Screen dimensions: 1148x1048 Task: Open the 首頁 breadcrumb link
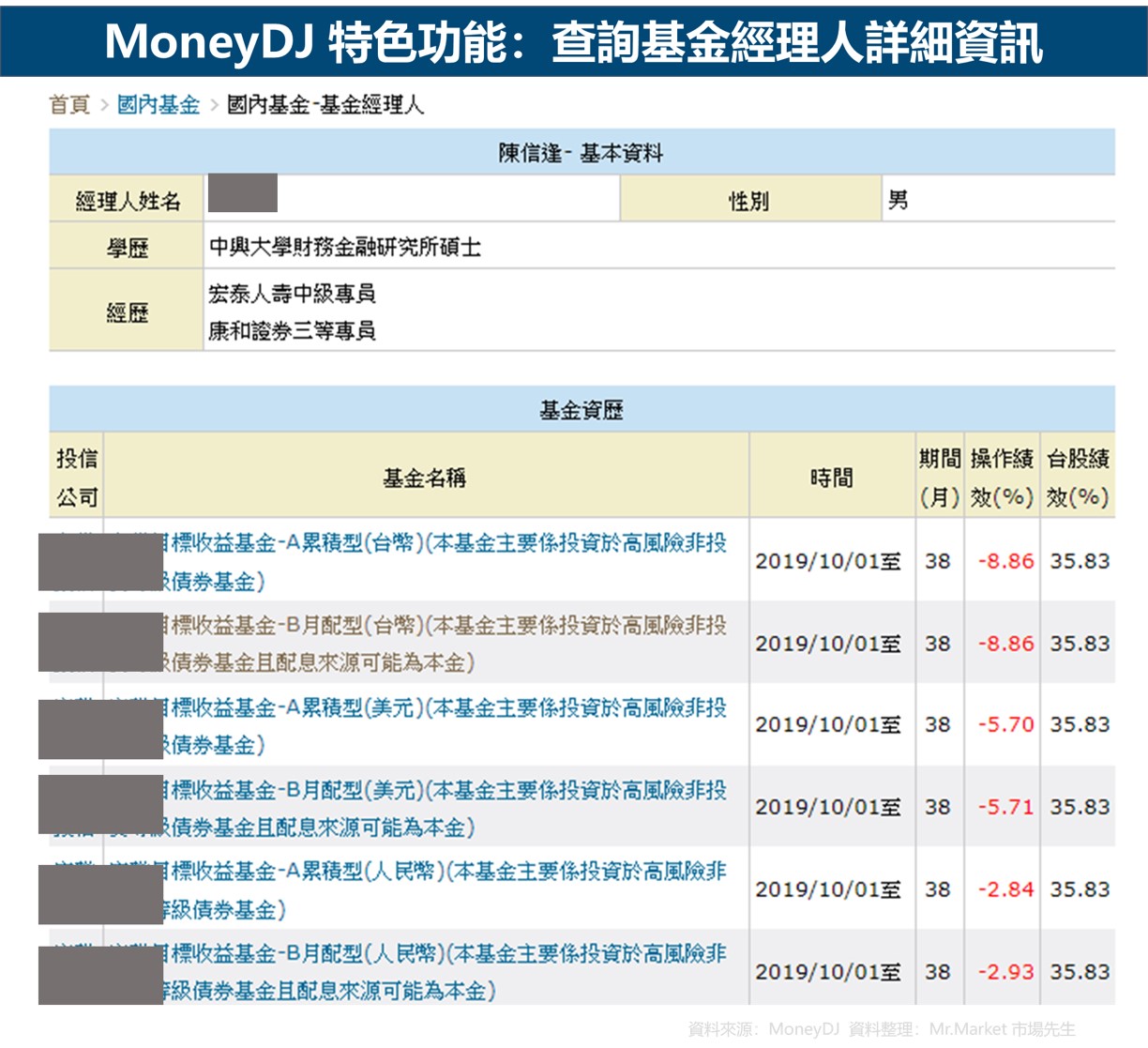(69, 105)
